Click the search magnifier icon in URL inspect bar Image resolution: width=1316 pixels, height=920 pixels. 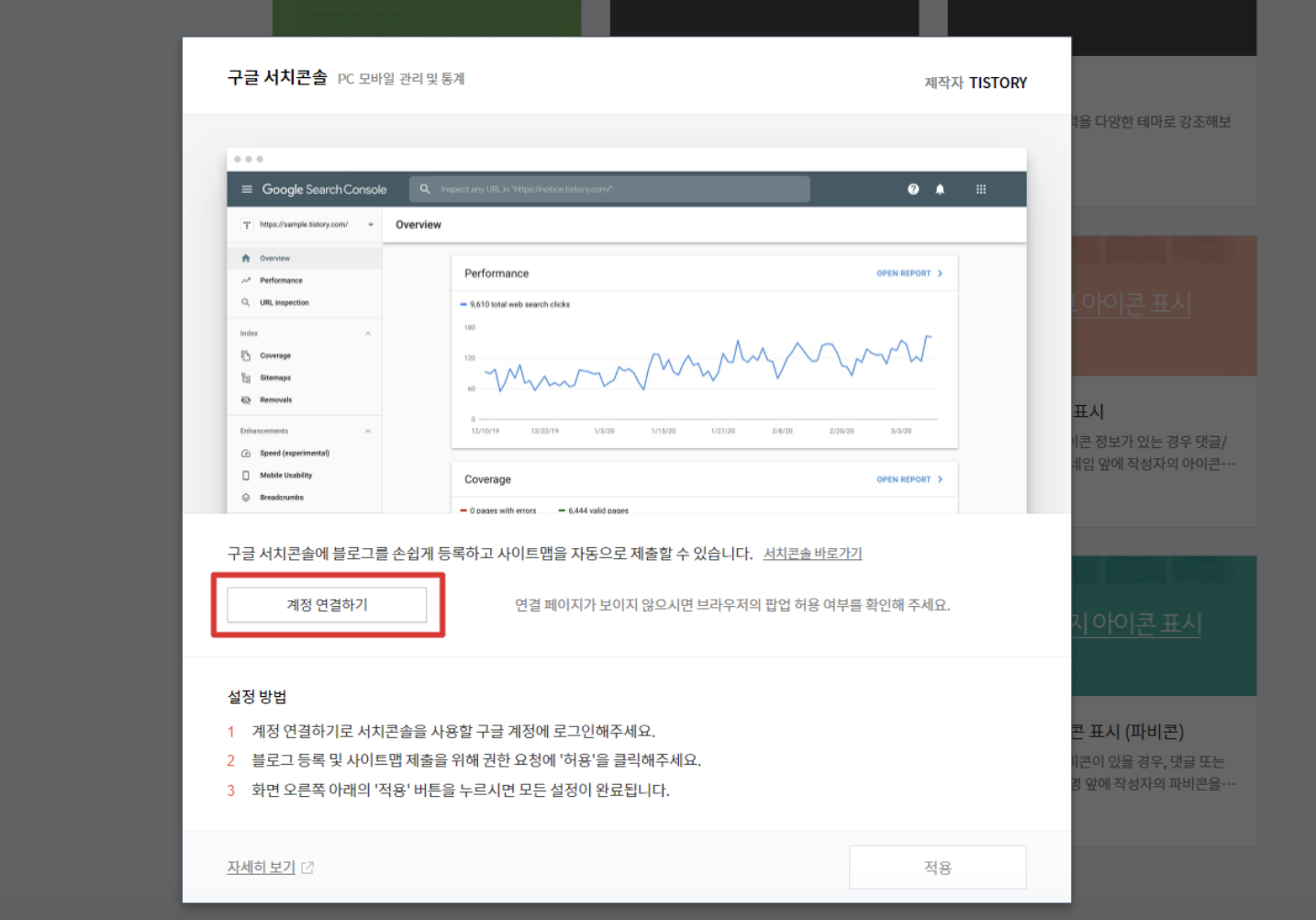[x=425, y=189]
